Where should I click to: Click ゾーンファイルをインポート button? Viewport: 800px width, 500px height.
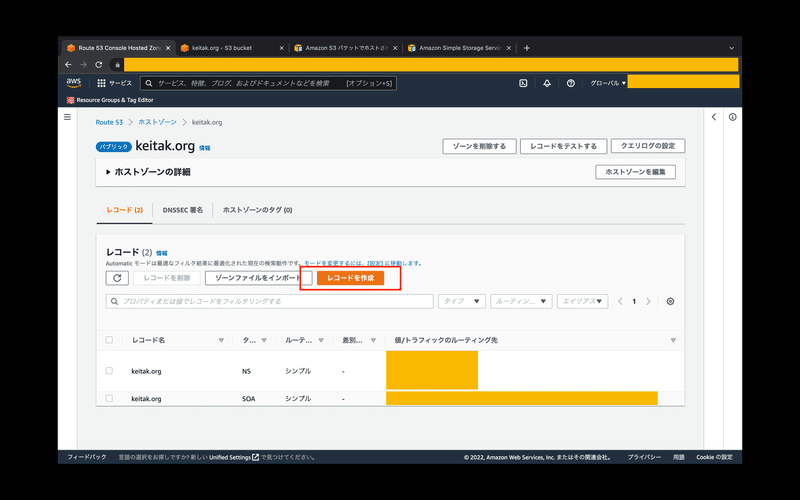point(258,278)
